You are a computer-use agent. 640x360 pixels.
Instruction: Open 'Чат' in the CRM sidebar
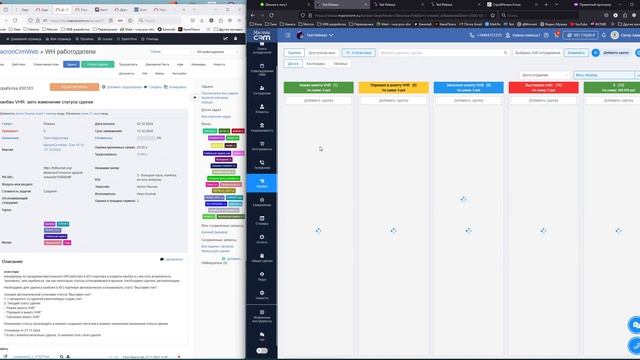[262, 336]
